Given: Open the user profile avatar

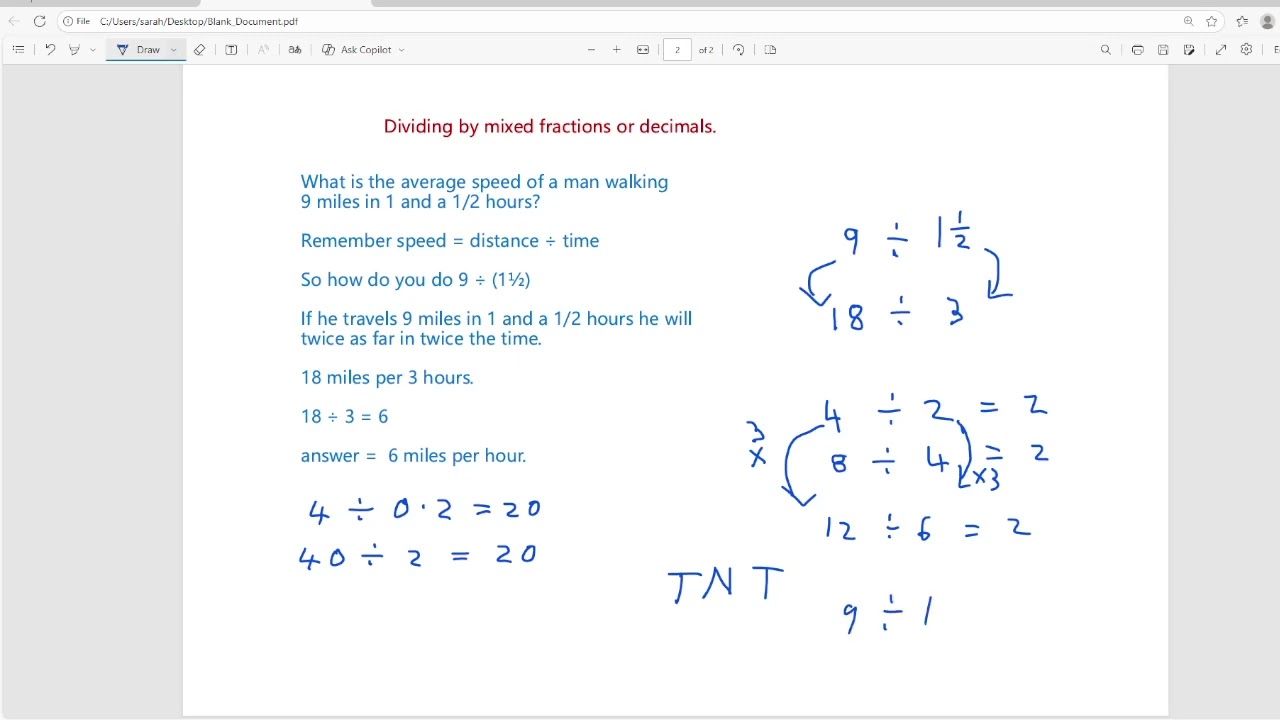Looking at the screenshot, I should tap(1268, 21).
